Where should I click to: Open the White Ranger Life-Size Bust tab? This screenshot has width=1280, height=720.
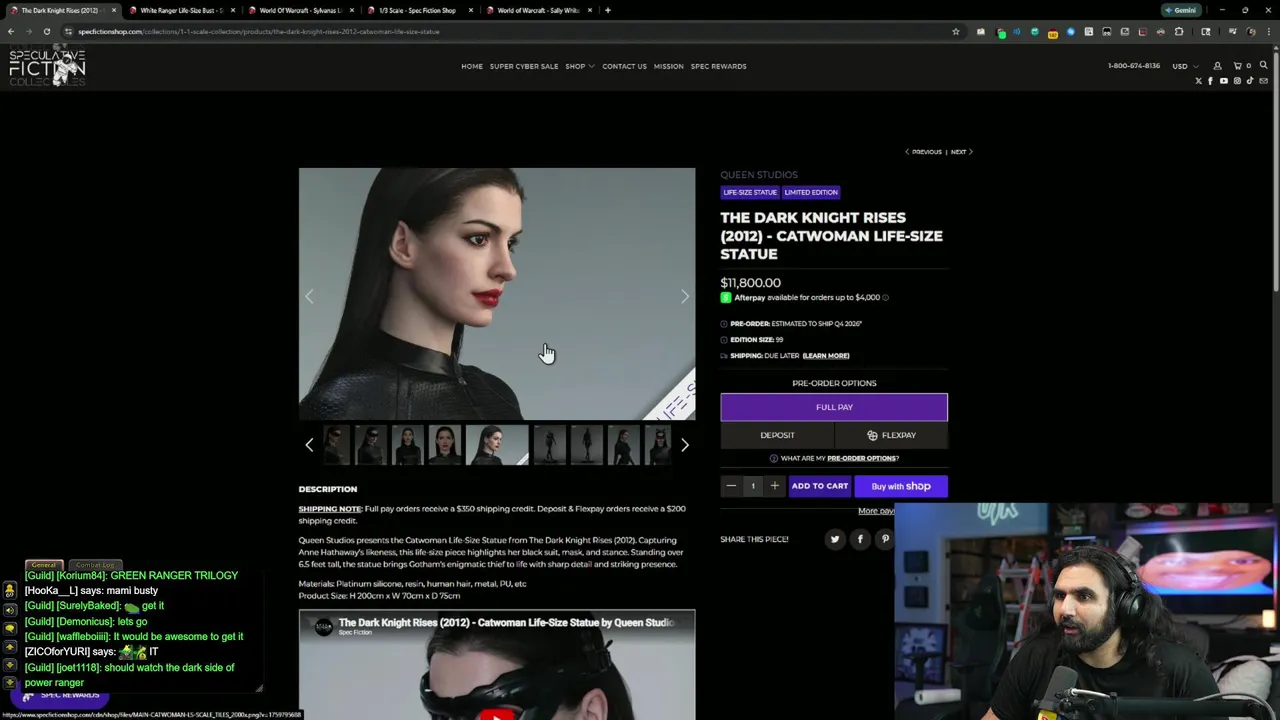point(180,10)
